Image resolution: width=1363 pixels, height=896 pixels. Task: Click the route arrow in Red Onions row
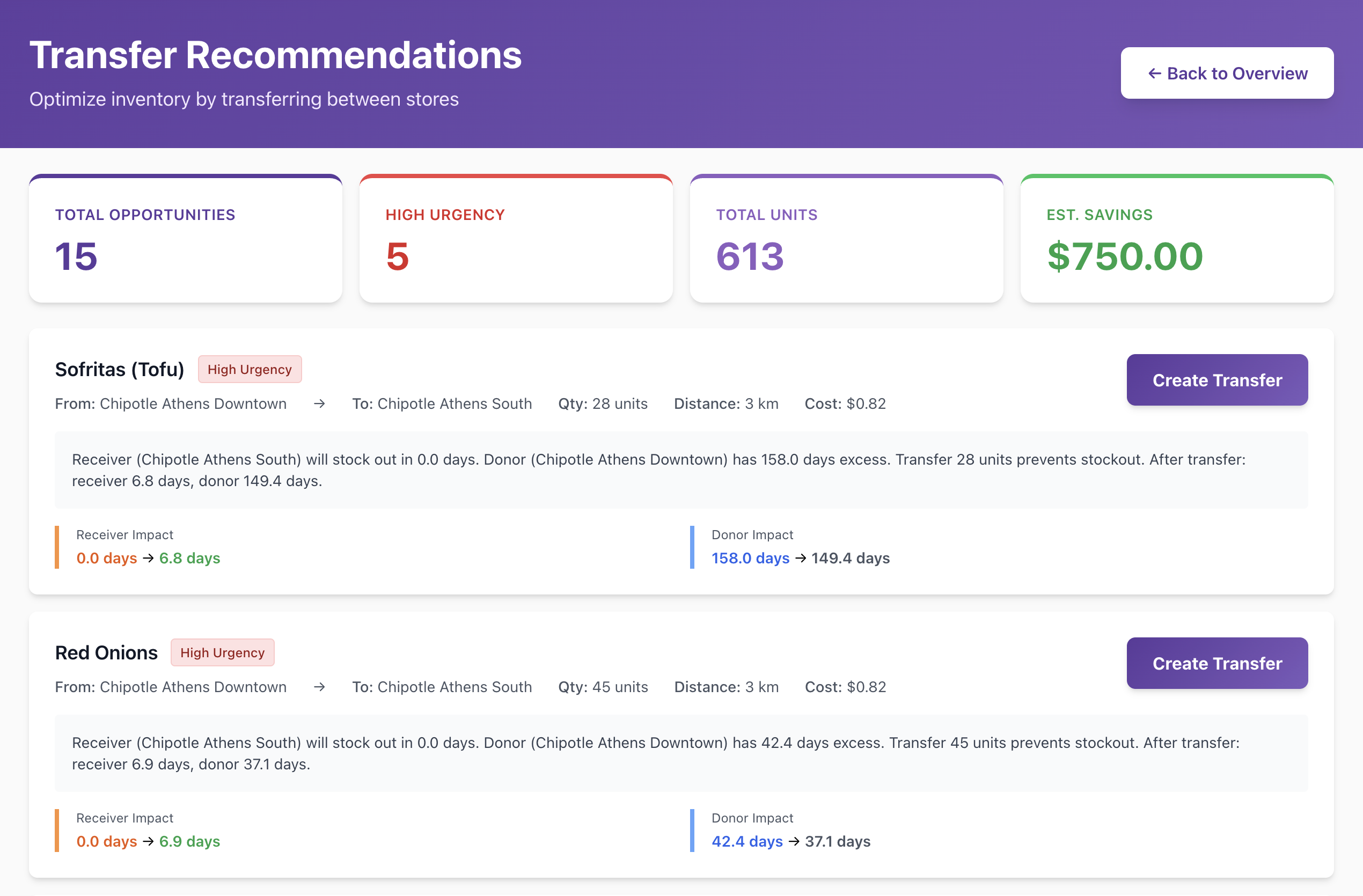coord(320,687)
